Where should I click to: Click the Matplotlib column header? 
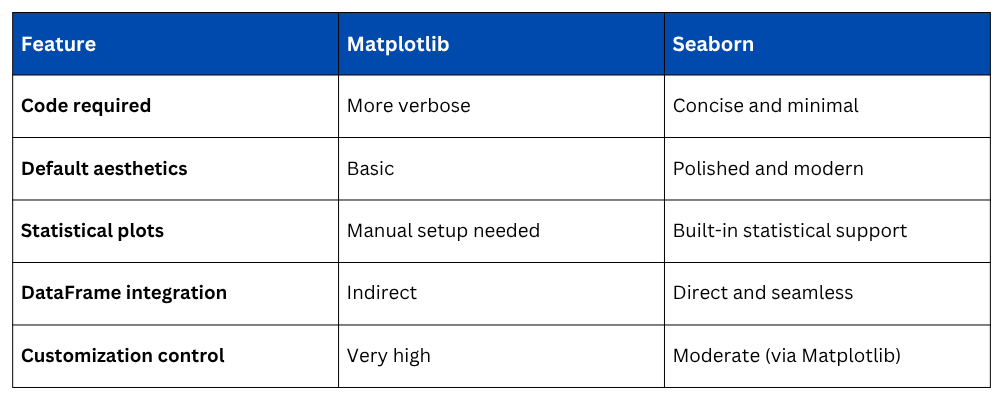(397, 44)
